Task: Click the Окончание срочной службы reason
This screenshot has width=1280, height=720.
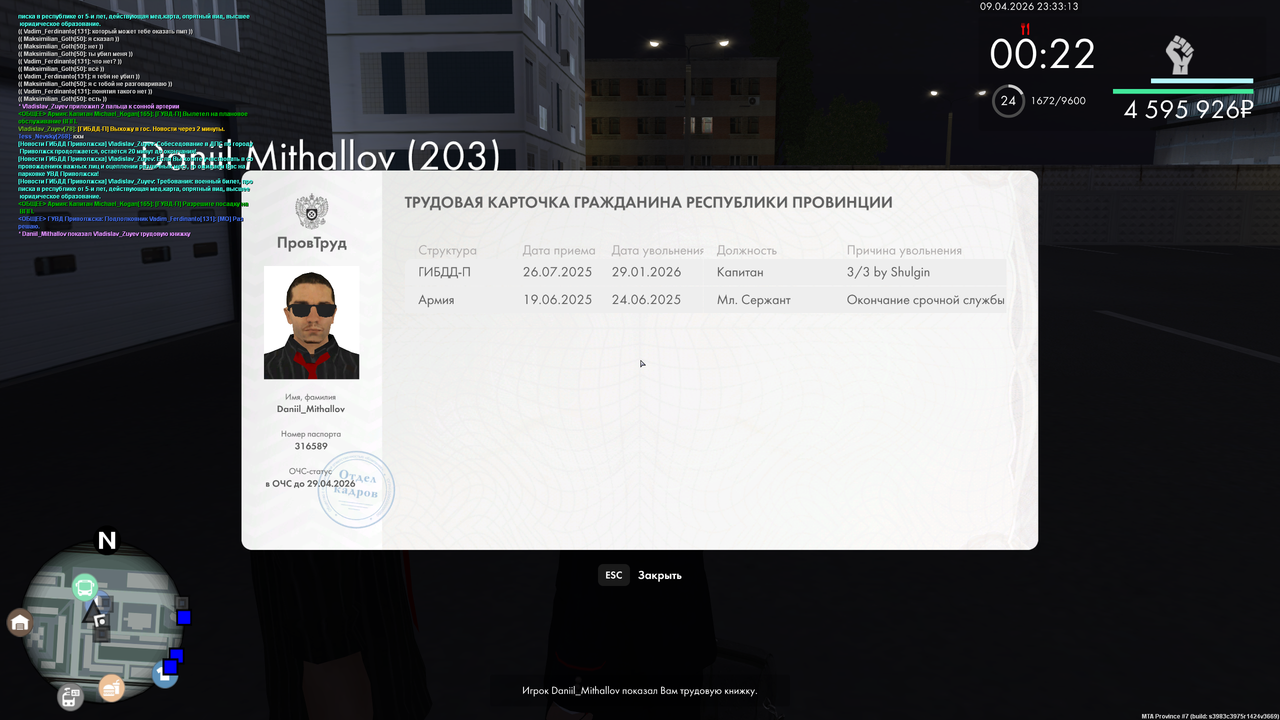Action: point(925,300)
